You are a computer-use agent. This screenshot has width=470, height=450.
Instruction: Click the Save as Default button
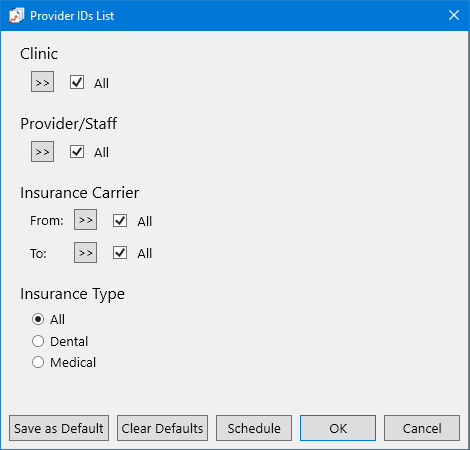(59, 428)
